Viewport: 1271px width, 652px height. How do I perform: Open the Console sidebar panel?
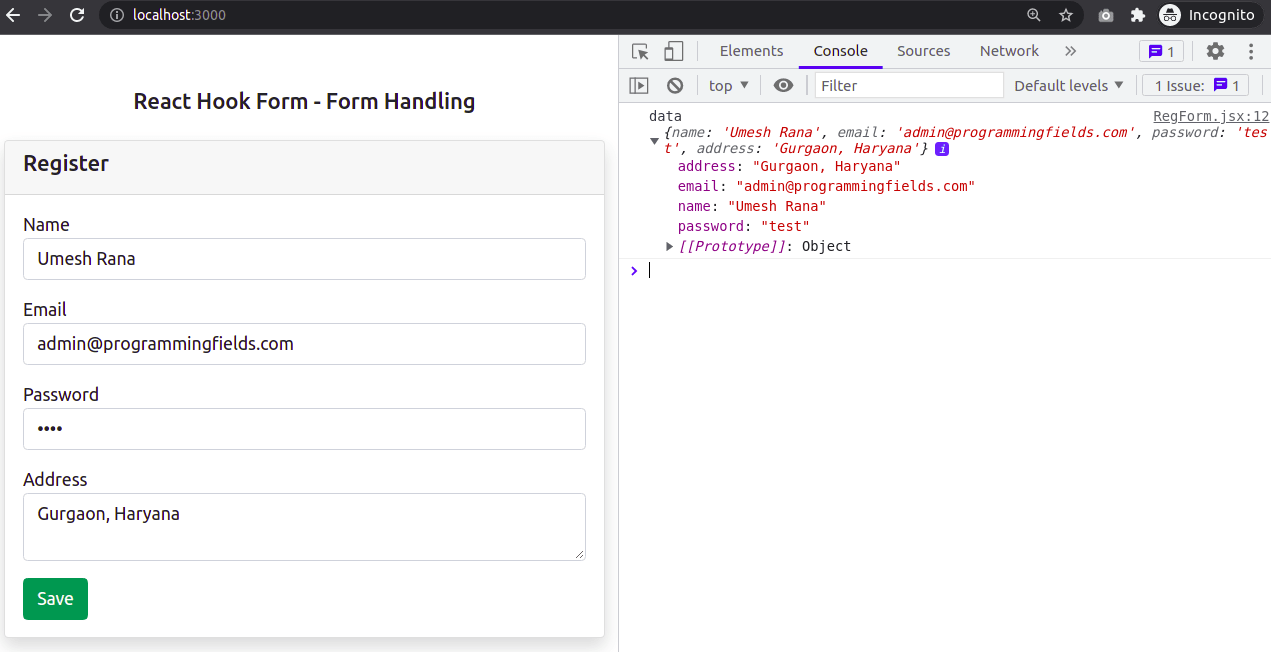click(x=639, y=85)
